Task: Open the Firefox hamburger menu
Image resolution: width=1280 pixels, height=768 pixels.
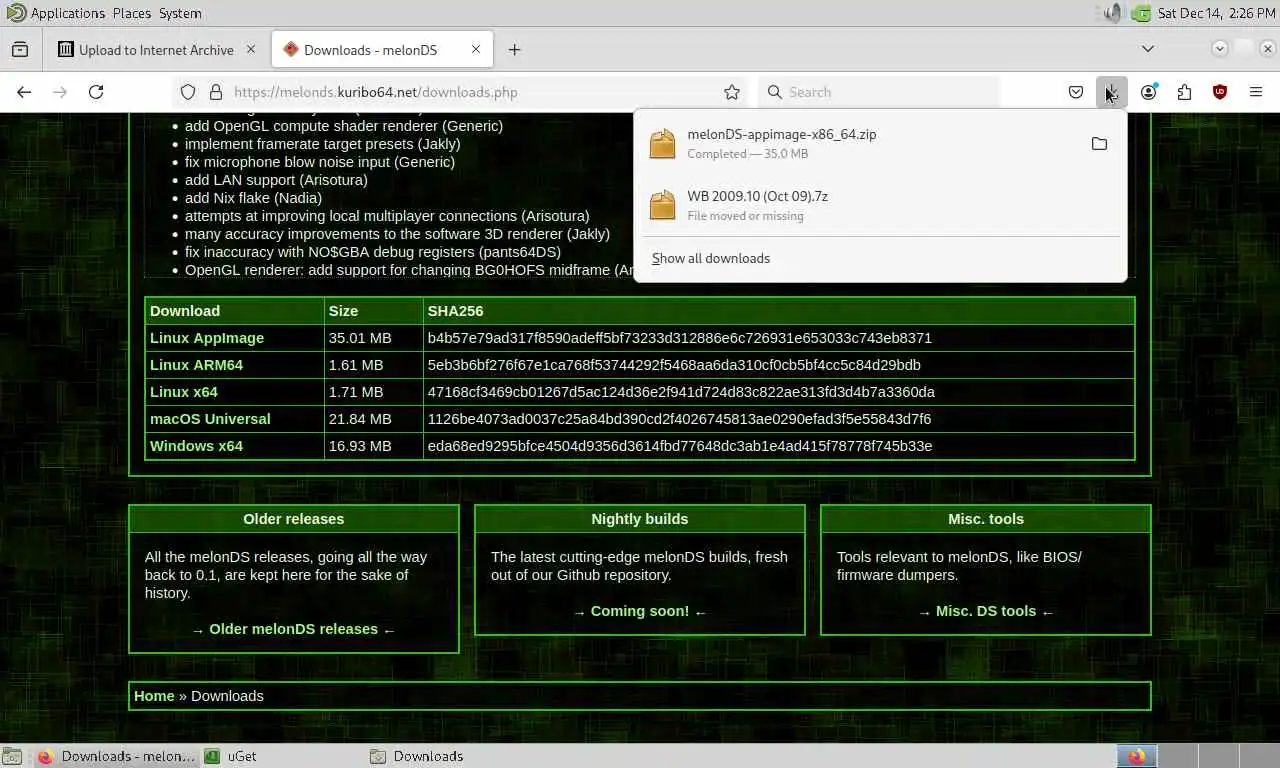Action: pyautogui.click(x=1256, y=92)
